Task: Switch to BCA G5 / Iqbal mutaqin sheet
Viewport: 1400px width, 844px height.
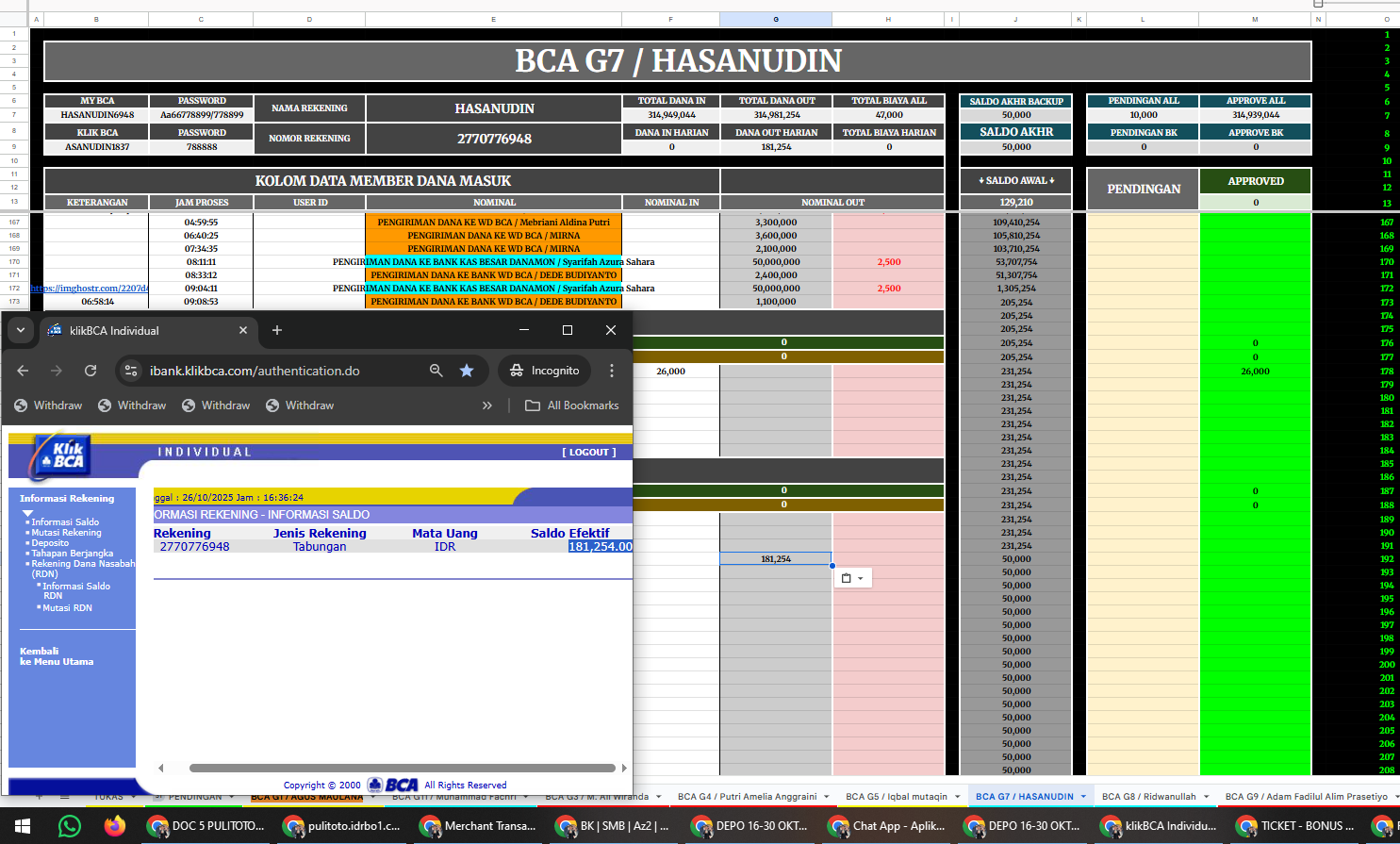Action: (x=897, y=797)
